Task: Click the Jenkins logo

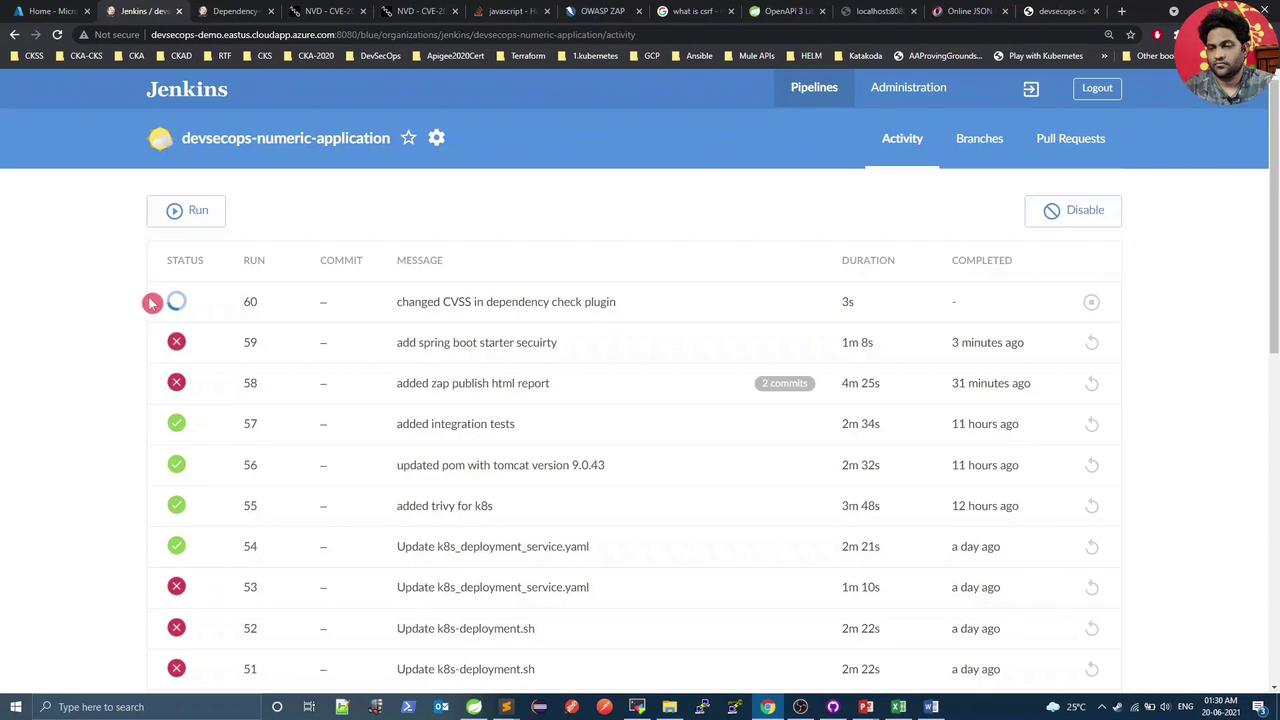Action: (187, 89)
